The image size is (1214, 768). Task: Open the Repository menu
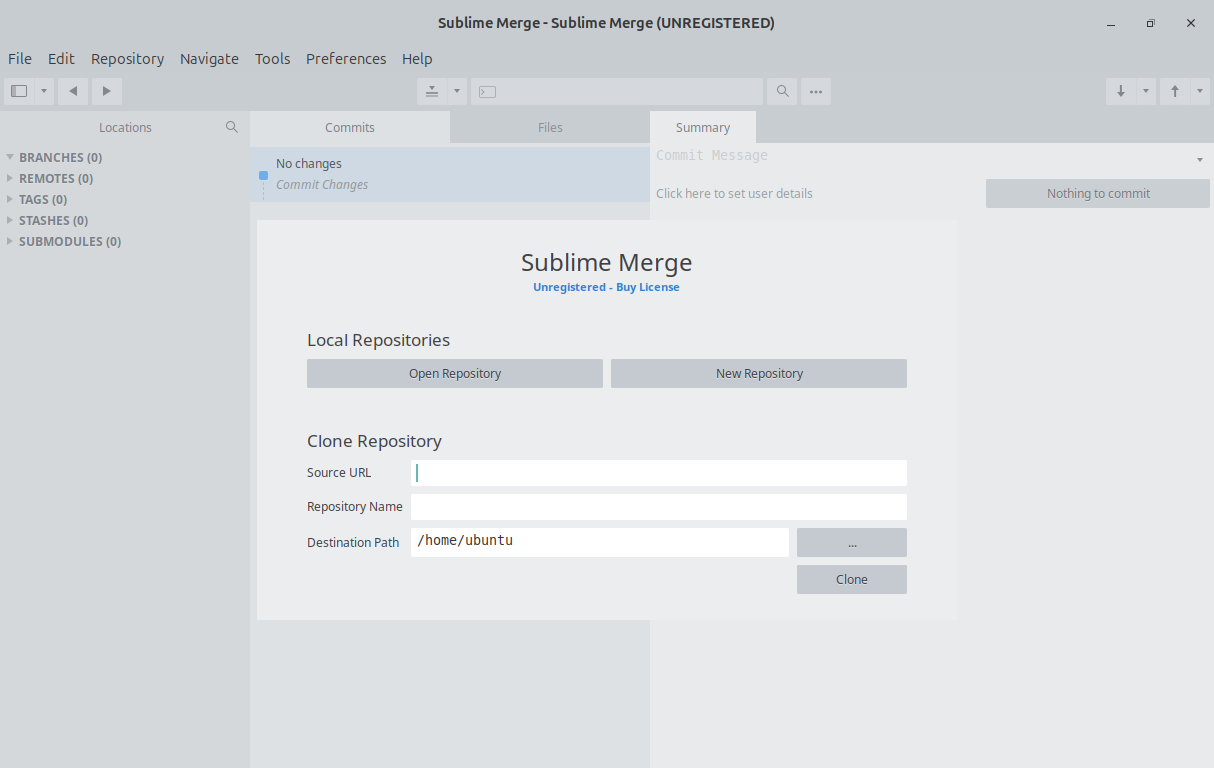coord(127,59)
